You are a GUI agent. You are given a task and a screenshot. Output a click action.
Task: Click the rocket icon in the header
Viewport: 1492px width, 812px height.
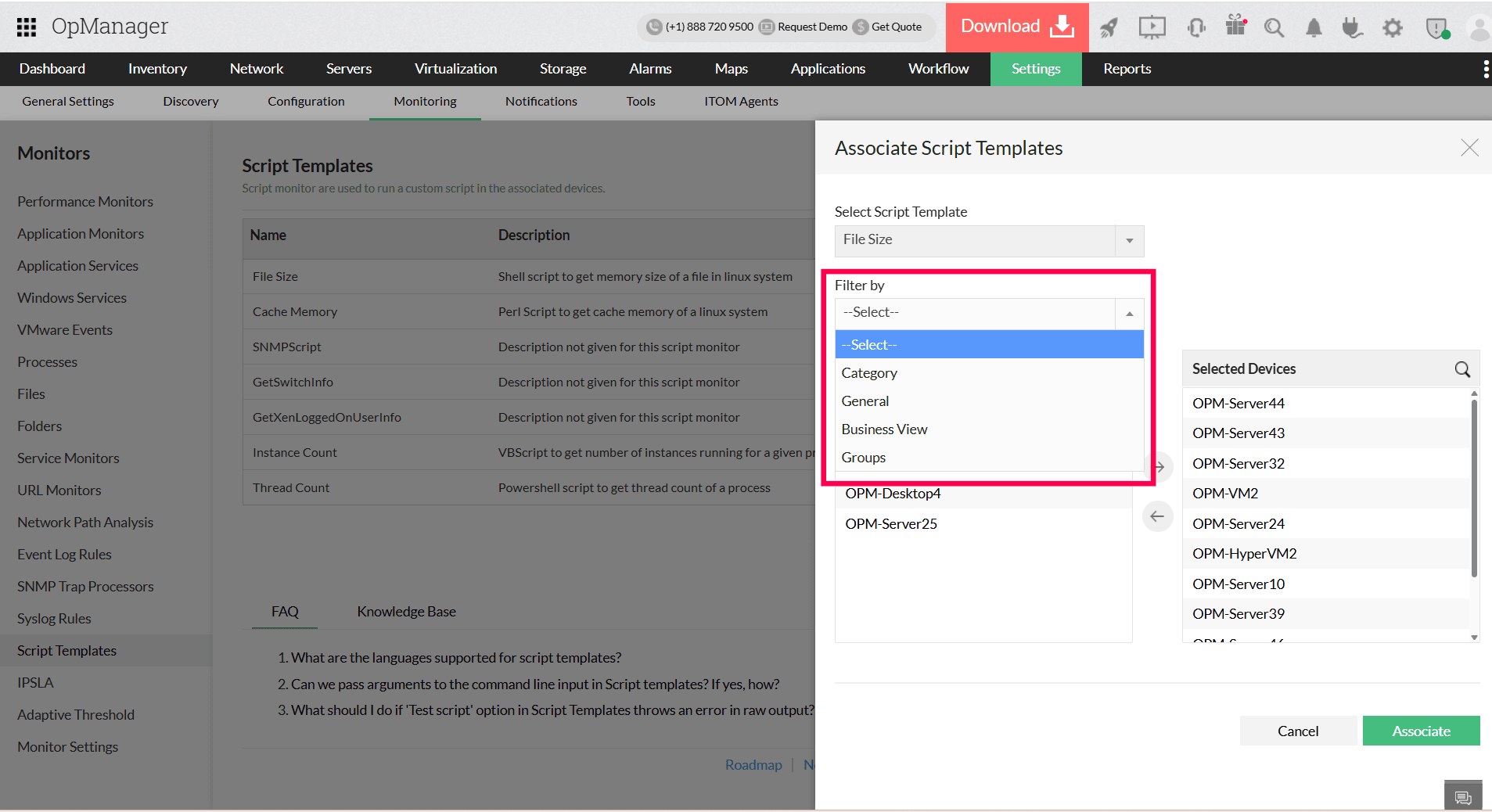1109,28
